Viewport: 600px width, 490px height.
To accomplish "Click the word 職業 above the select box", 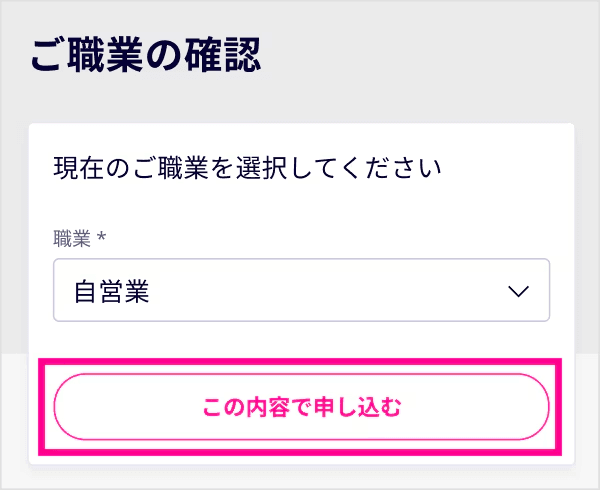I will tap(72, 239).
